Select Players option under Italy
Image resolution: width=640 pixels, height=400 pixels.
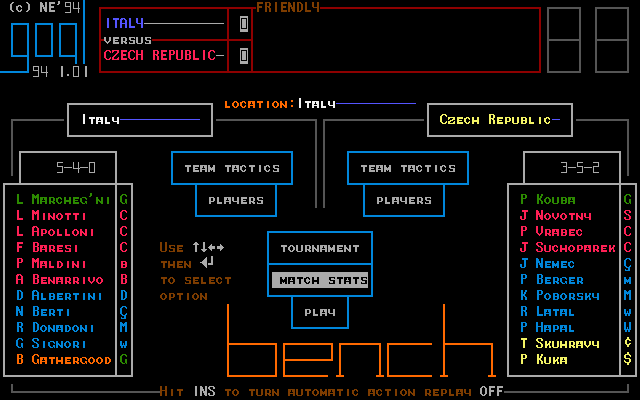(236, 200)
